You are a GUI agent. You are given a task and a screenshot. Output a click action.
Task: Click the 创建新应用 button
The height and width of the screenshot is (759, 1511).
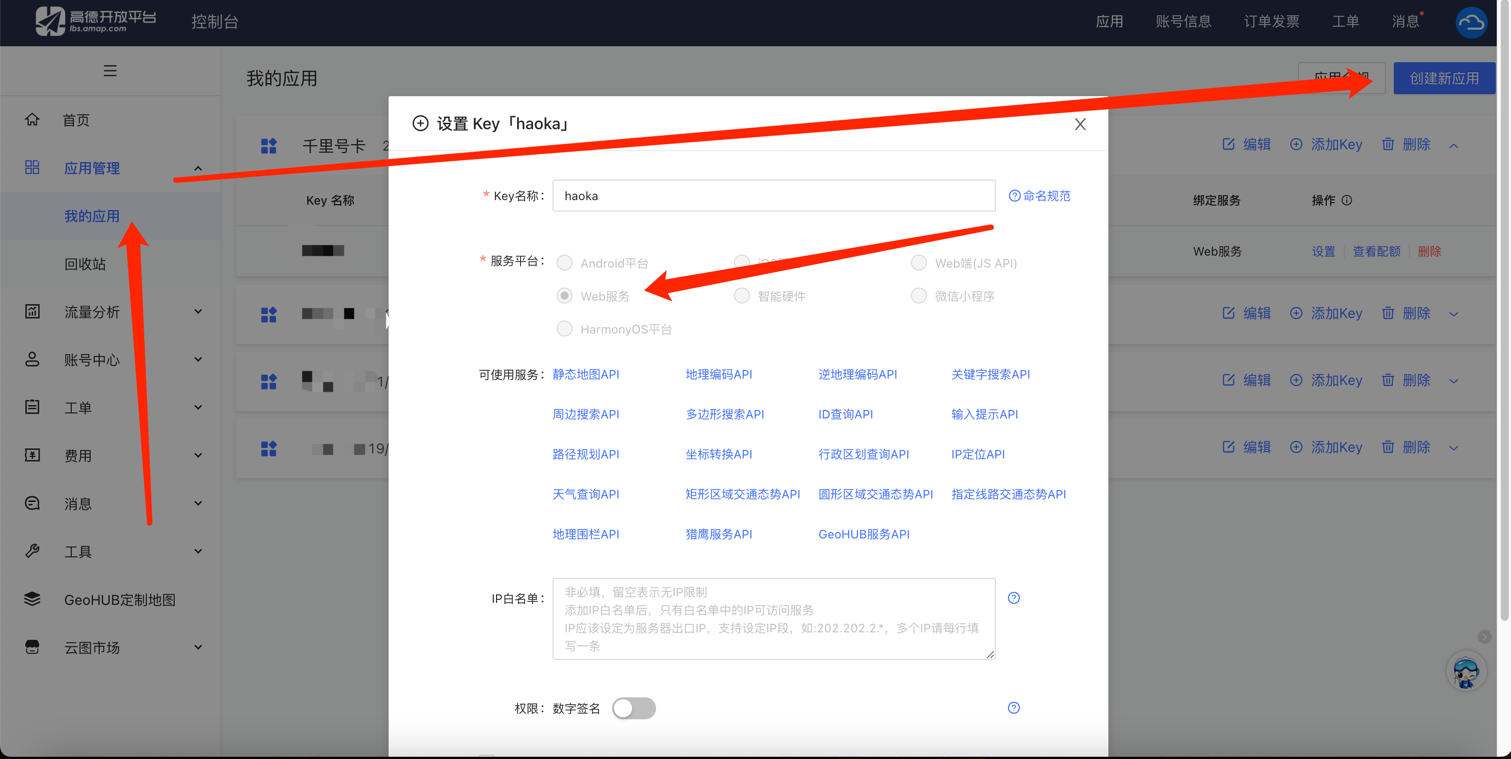click(1443, 77)
